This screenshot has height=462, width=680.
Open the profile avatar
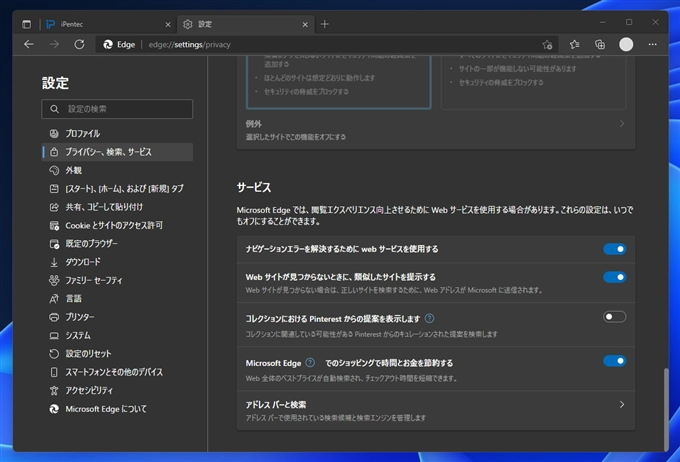point(626,44)
